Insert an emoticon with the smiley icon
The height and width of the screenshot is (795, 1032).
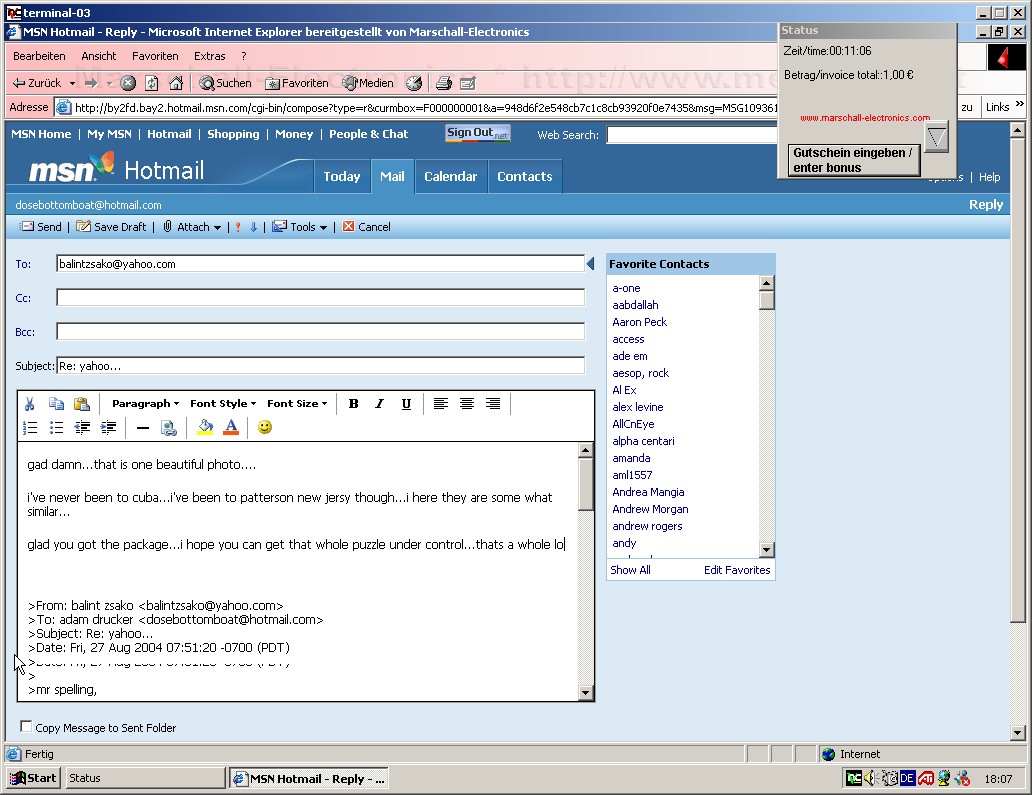pyautogui.click(x=265, y=427)
